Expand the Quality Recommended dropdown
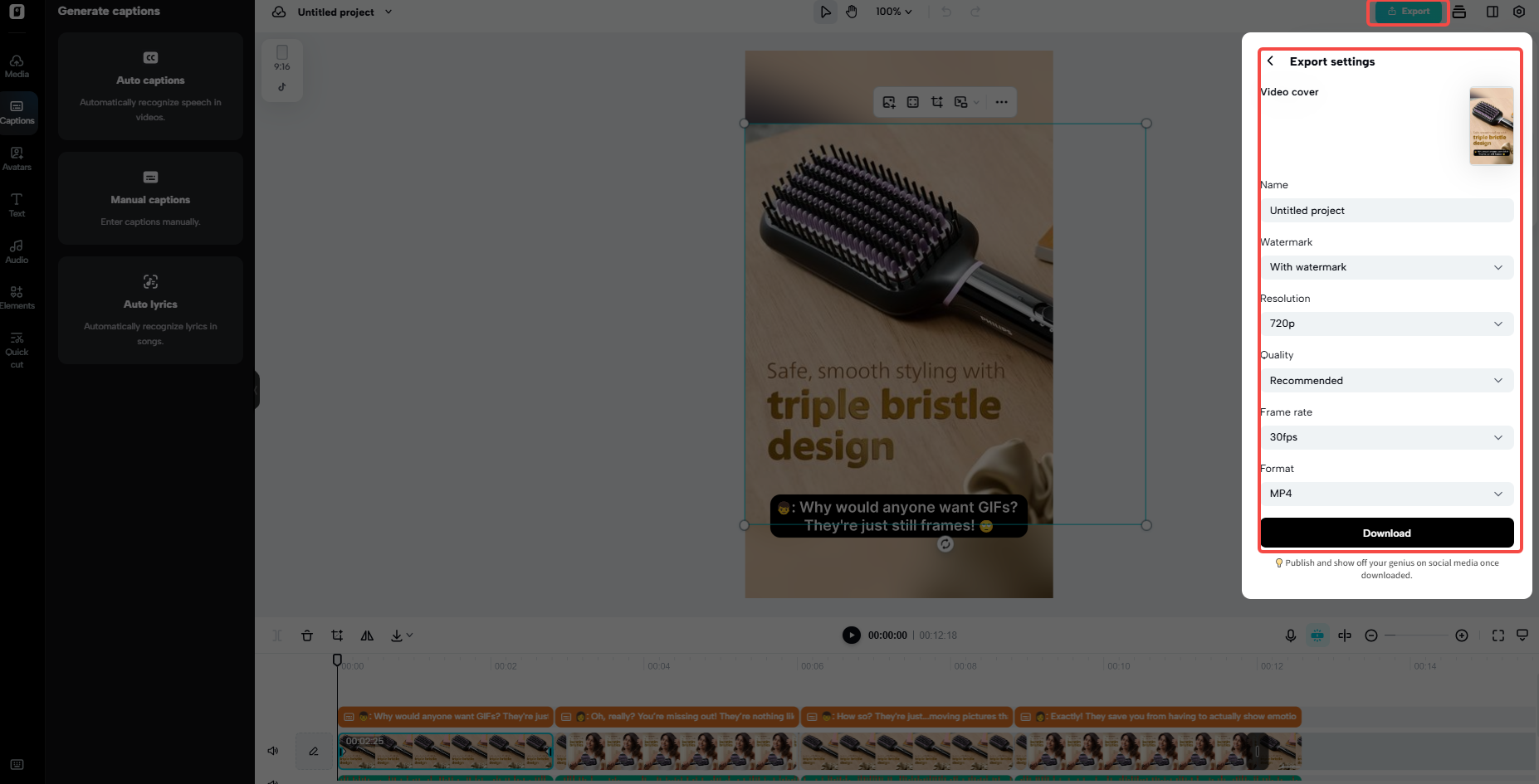The height and width of the screenshot is (784, 1539). [1386, 381]
